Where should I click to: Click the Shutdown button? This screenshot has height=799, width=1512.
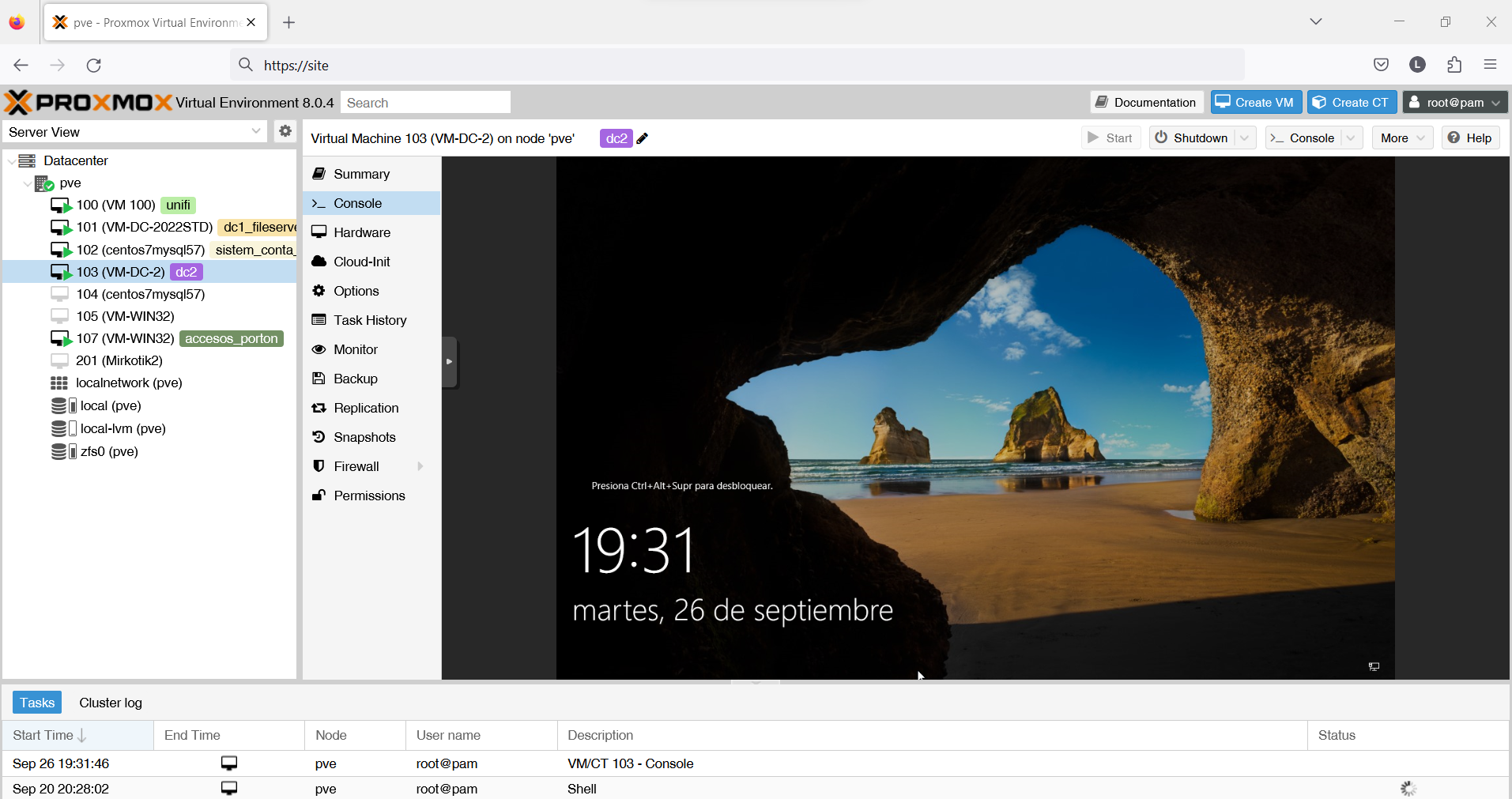point(1192,138)
